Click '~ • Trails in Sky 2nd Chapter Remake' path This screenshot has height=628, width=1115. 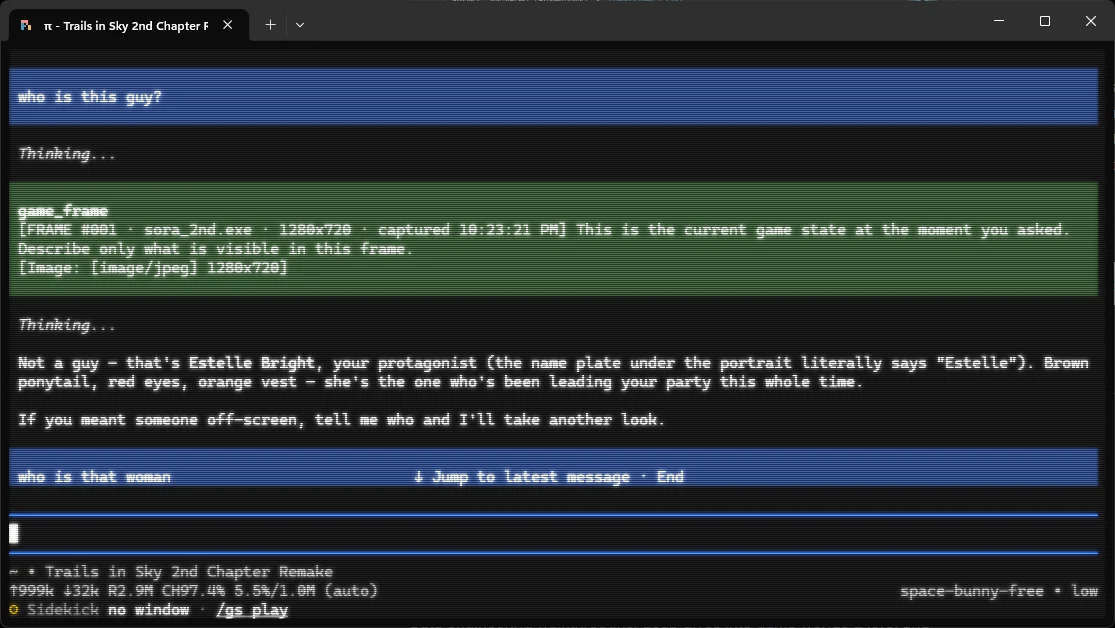[171, 572]
